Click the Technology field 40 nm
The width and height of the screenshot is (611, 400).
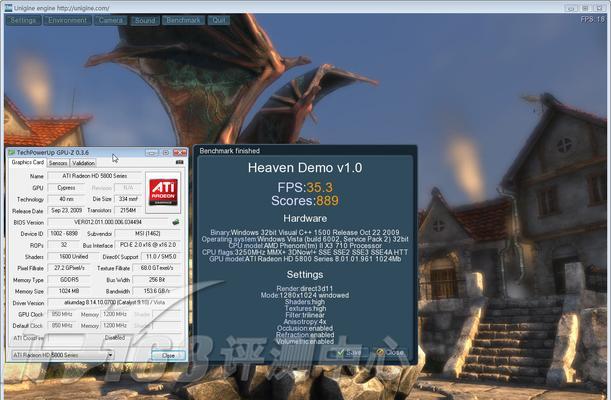pyautogui.click(x=66, y=199)
